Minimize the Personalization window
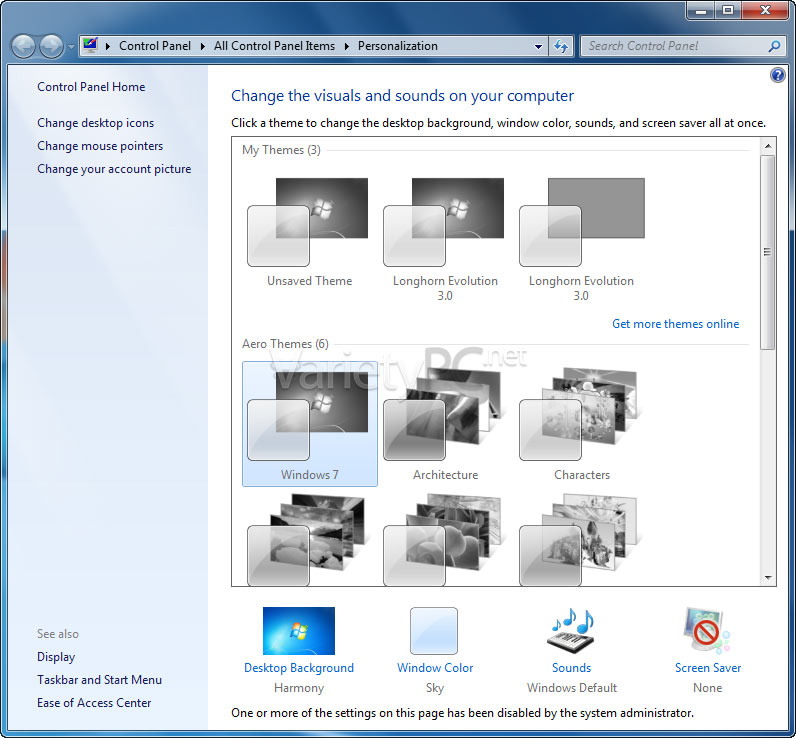This screenshot has height=738, width=796. click(x=701, y=11)
